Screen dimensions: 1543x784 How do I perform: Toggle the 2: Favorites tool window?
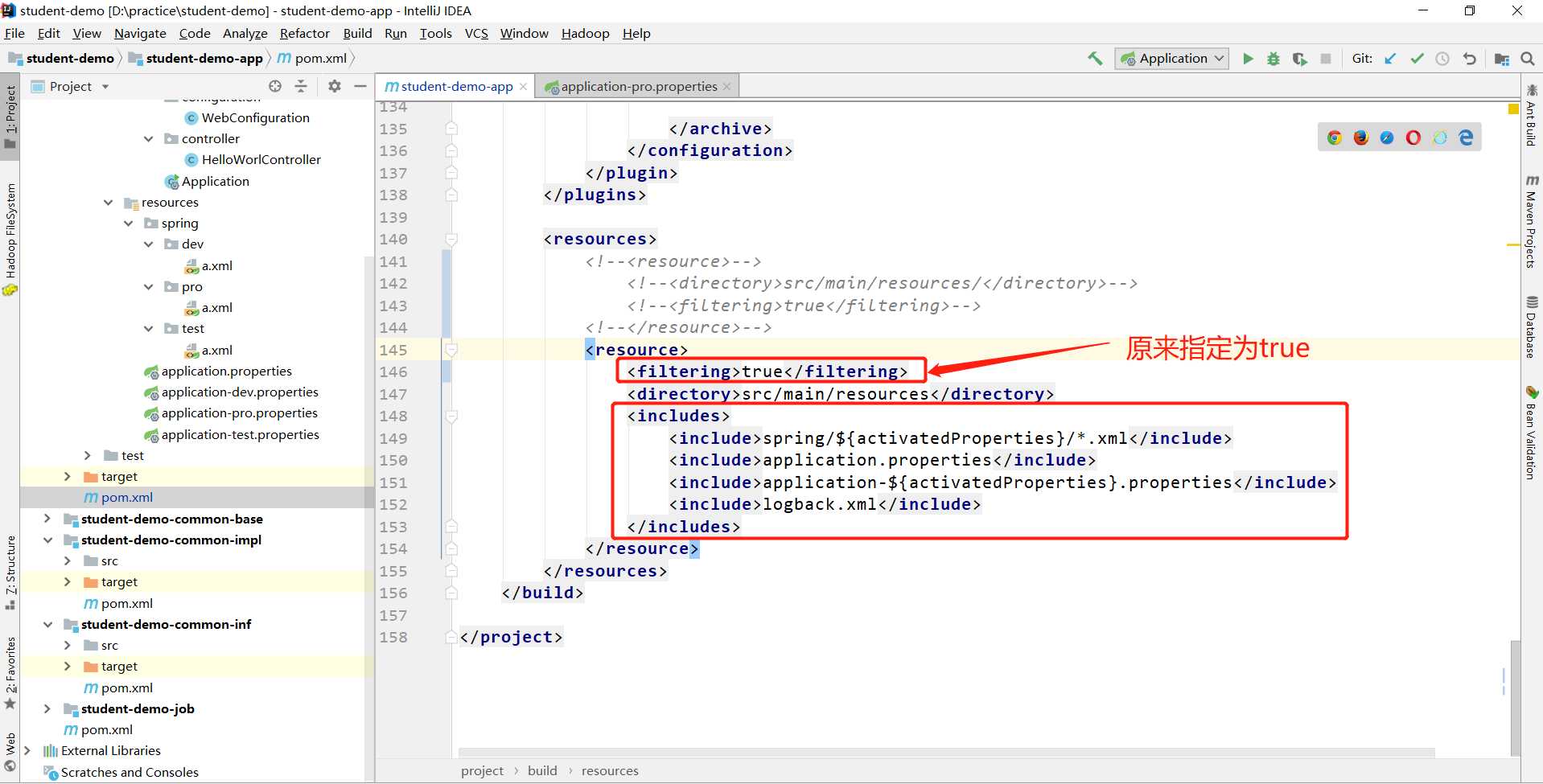click(10, 673)
